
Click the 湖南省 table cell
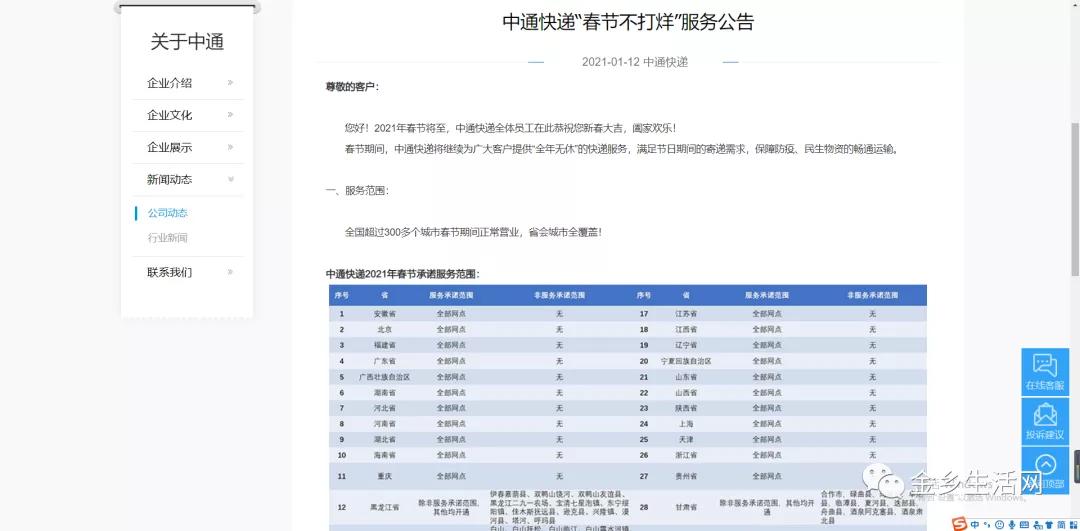coord(384,393)
